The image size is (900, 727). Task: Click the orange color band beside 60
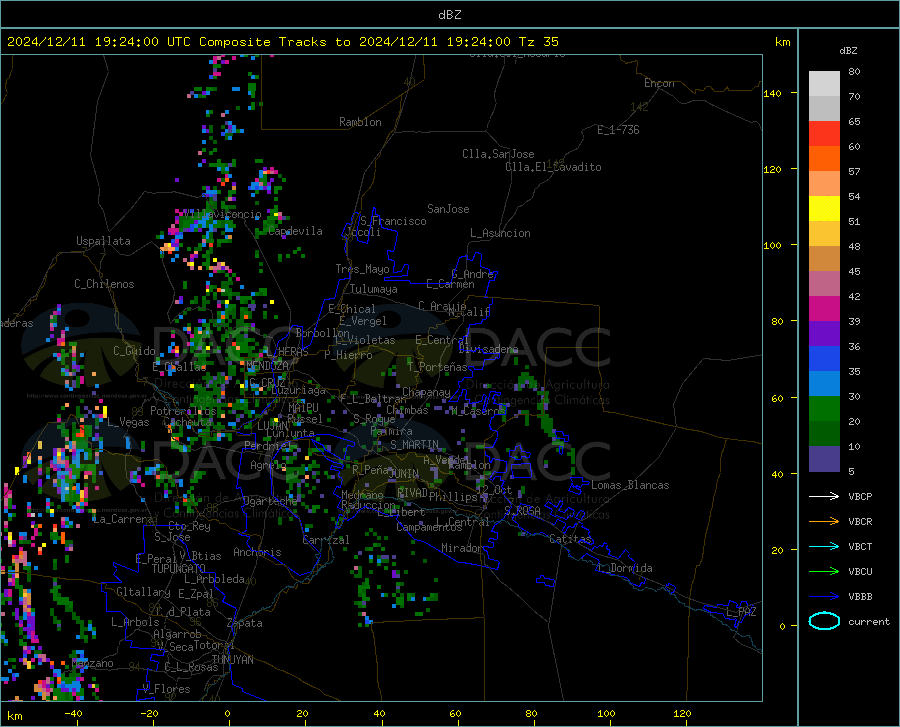click(824, 159)
